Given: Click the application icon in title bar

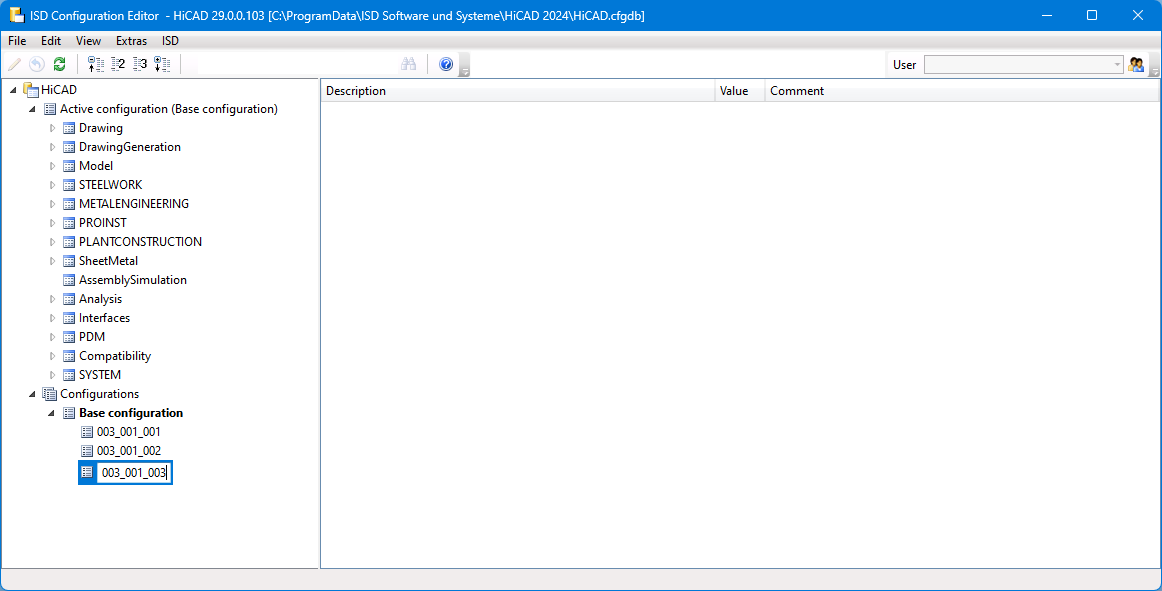Looking at the screenshot, I should [16, 15].
